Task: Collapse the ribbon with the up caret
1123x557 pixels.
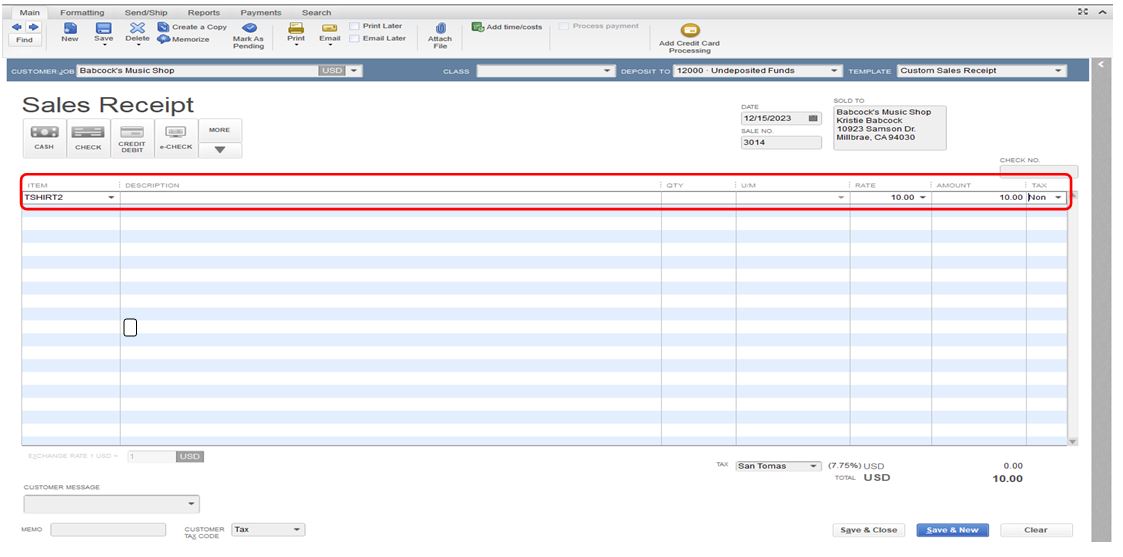Action: 1102,12
